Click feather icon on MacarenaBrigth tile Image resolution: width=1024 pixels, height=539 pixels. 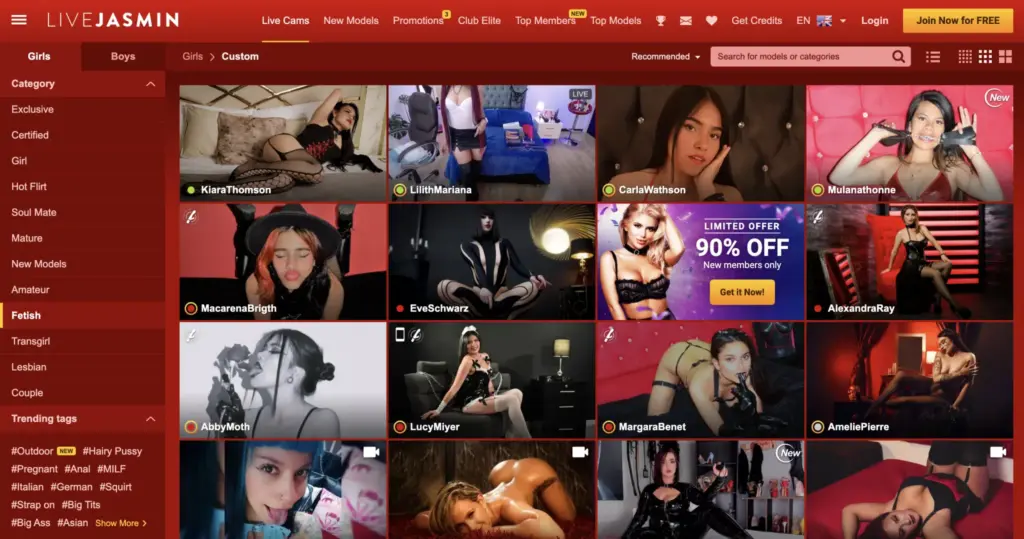(191, 216)
